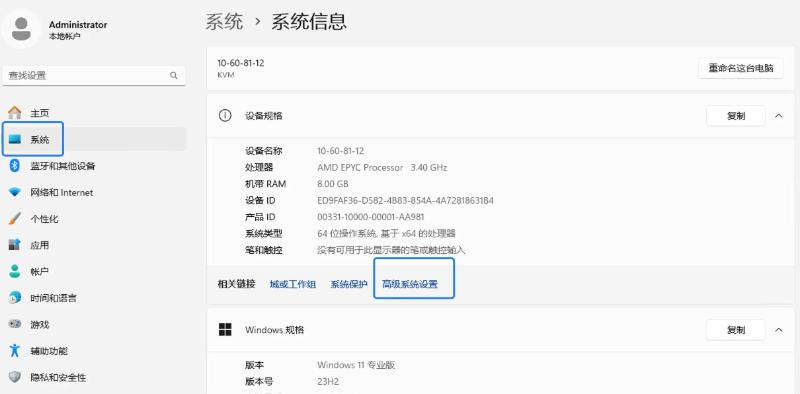Click the 系统 monitor icon
800x394 pixels.
[x=15, y=139]
